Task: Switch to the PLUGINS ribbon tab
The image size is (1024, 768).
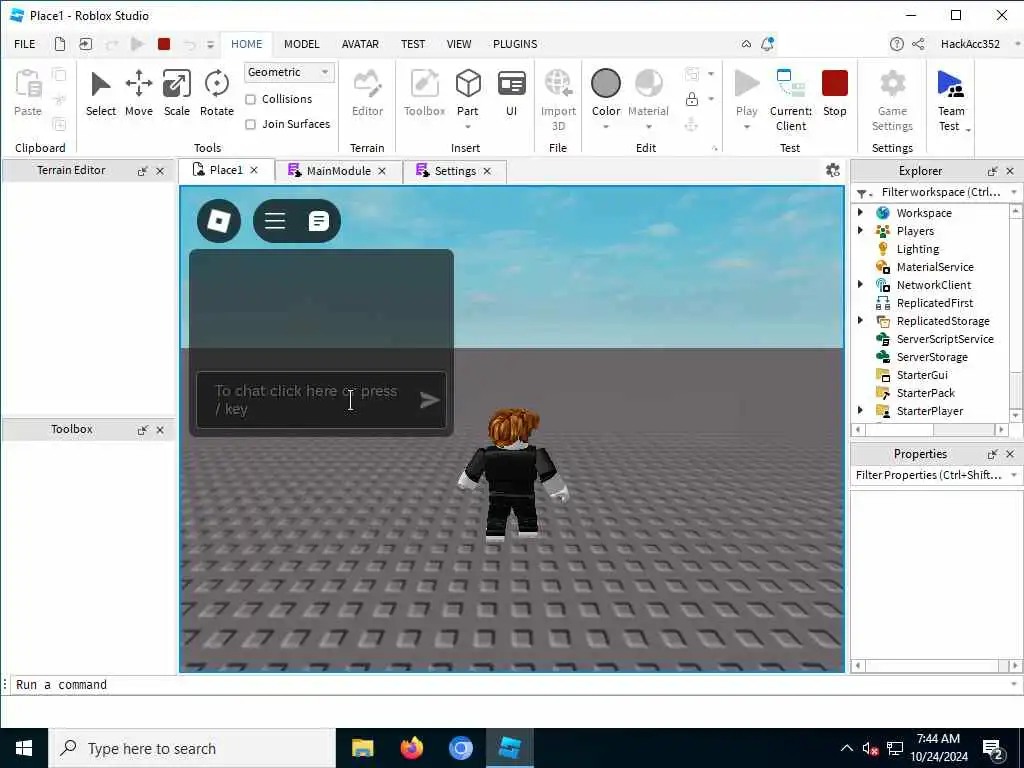Action: 515,44
